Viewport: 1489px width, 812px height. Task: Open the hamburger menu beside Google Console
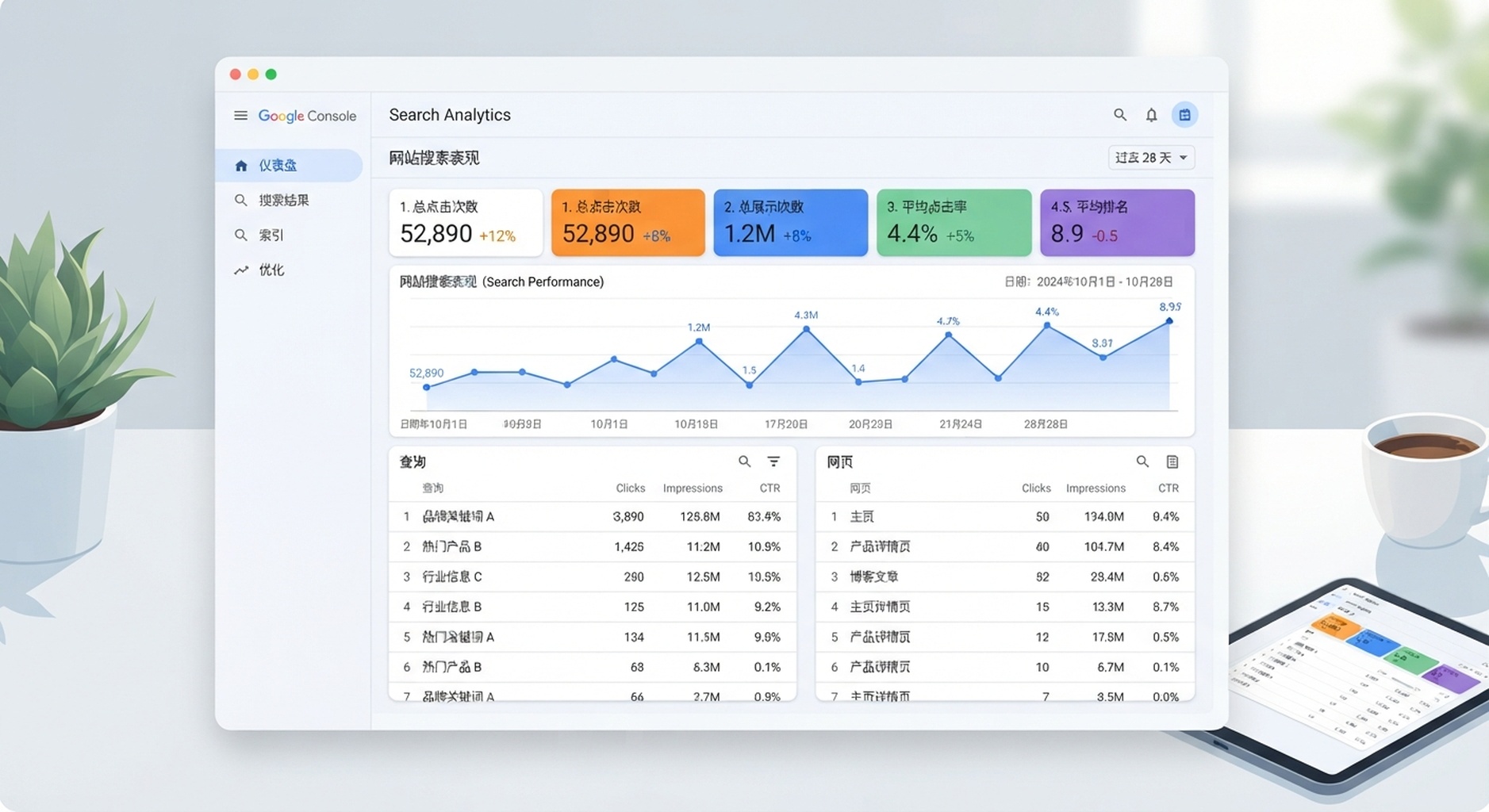(x=240, y=116)
